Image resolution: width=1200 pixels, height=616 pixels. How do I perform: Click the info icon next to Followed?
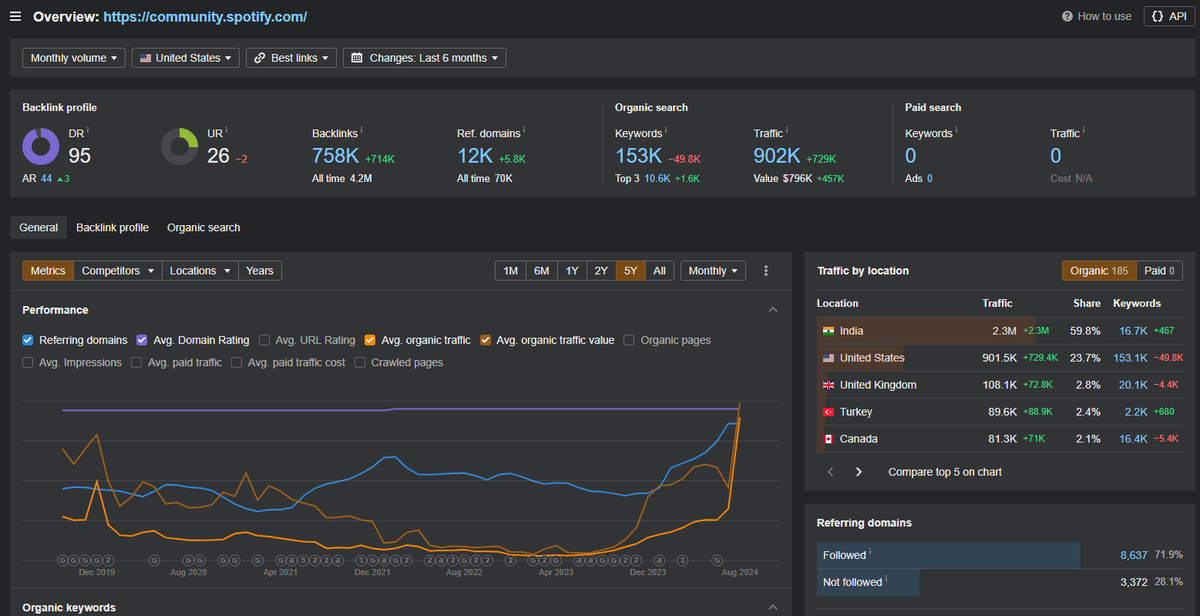tap(871, 553)
